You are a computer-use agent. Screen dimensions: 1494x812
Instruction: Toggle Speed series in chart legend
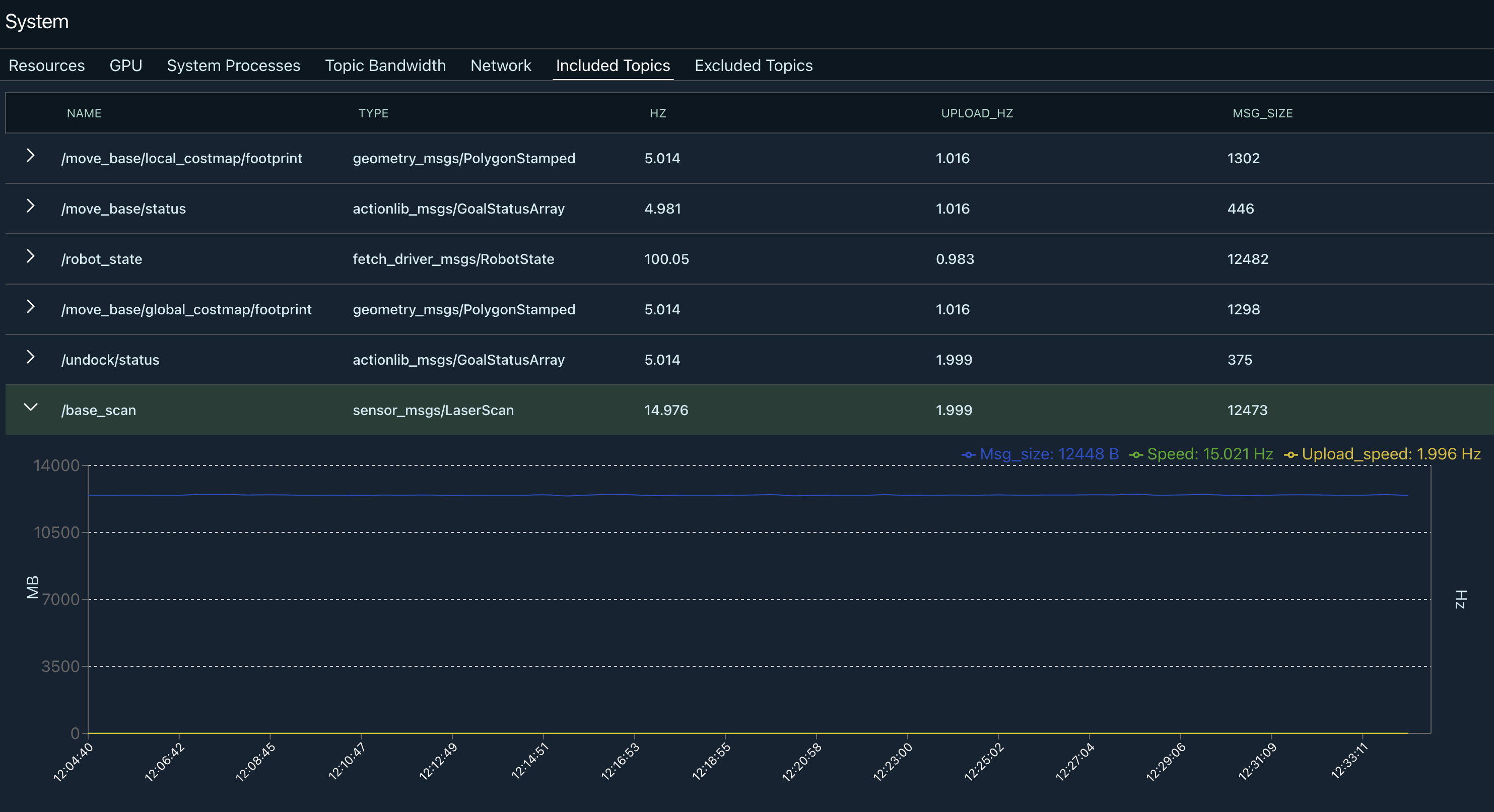pos(1201,454)
